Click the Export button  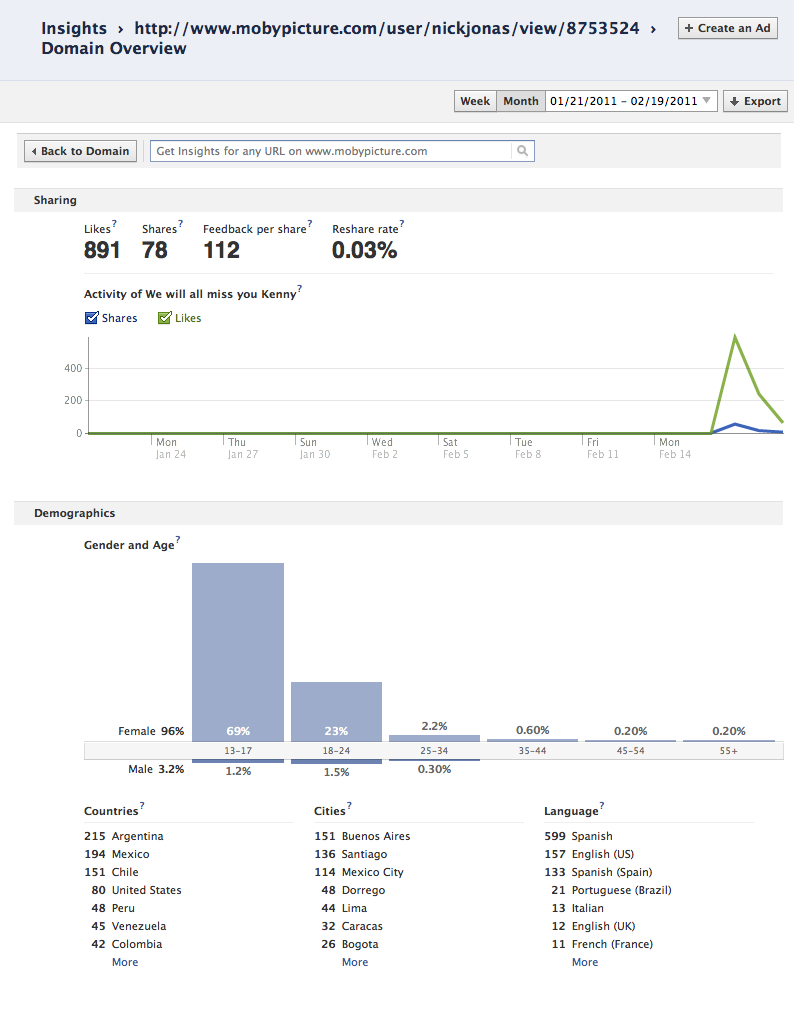[x=755, y=101]
